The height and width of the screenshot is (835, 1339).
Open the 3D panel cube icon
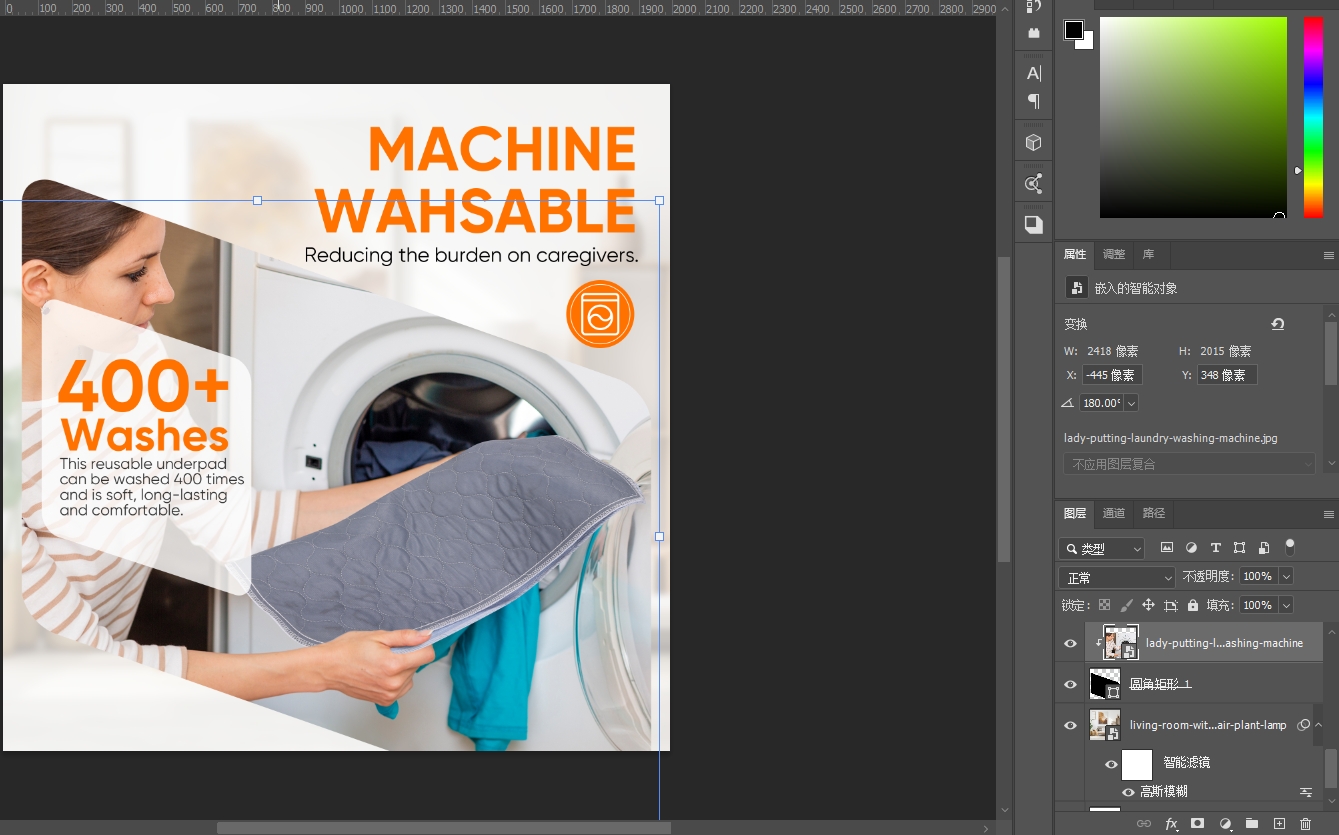(1034, 142)
